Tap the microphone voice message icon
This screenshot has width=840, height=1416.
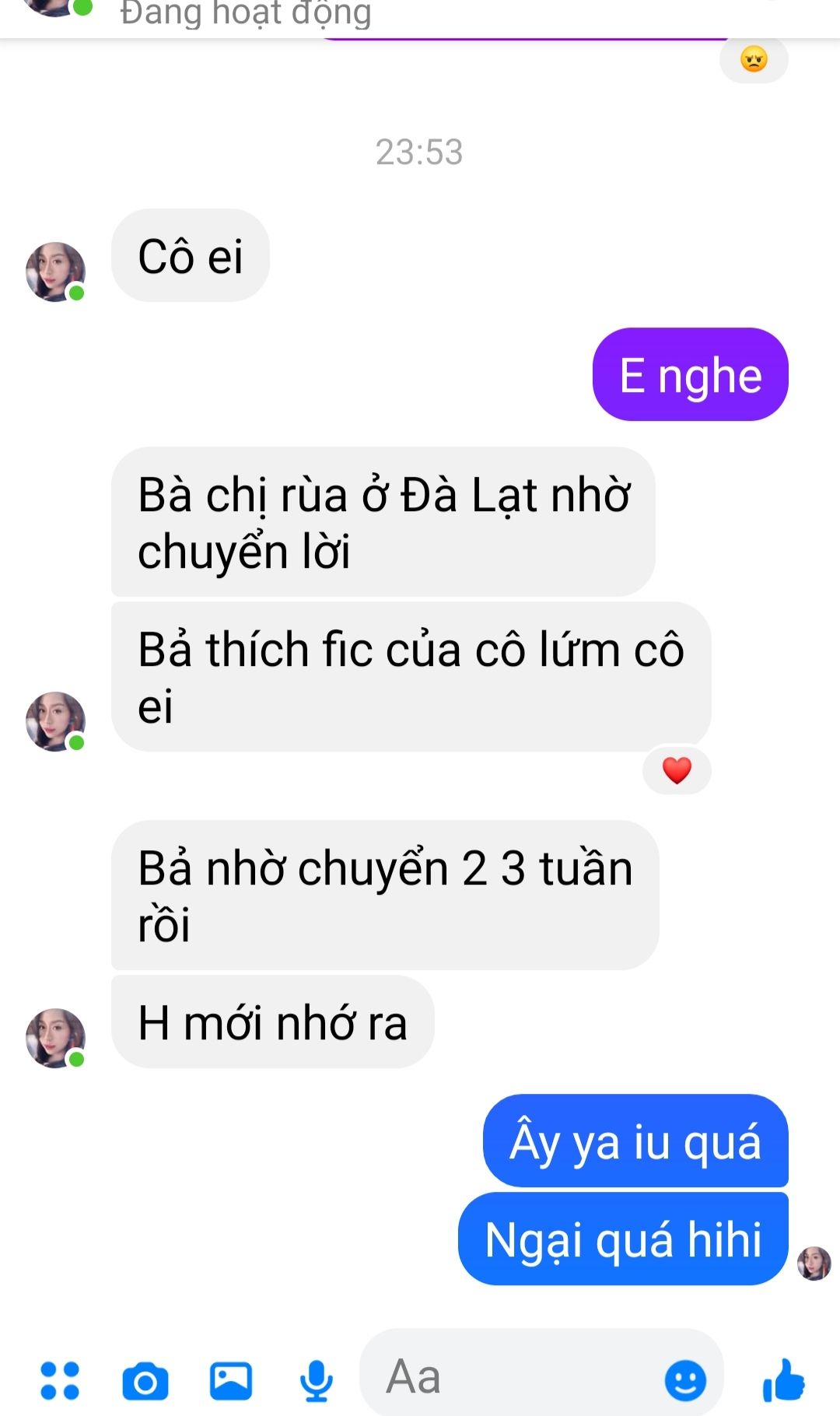[317, 1381]
